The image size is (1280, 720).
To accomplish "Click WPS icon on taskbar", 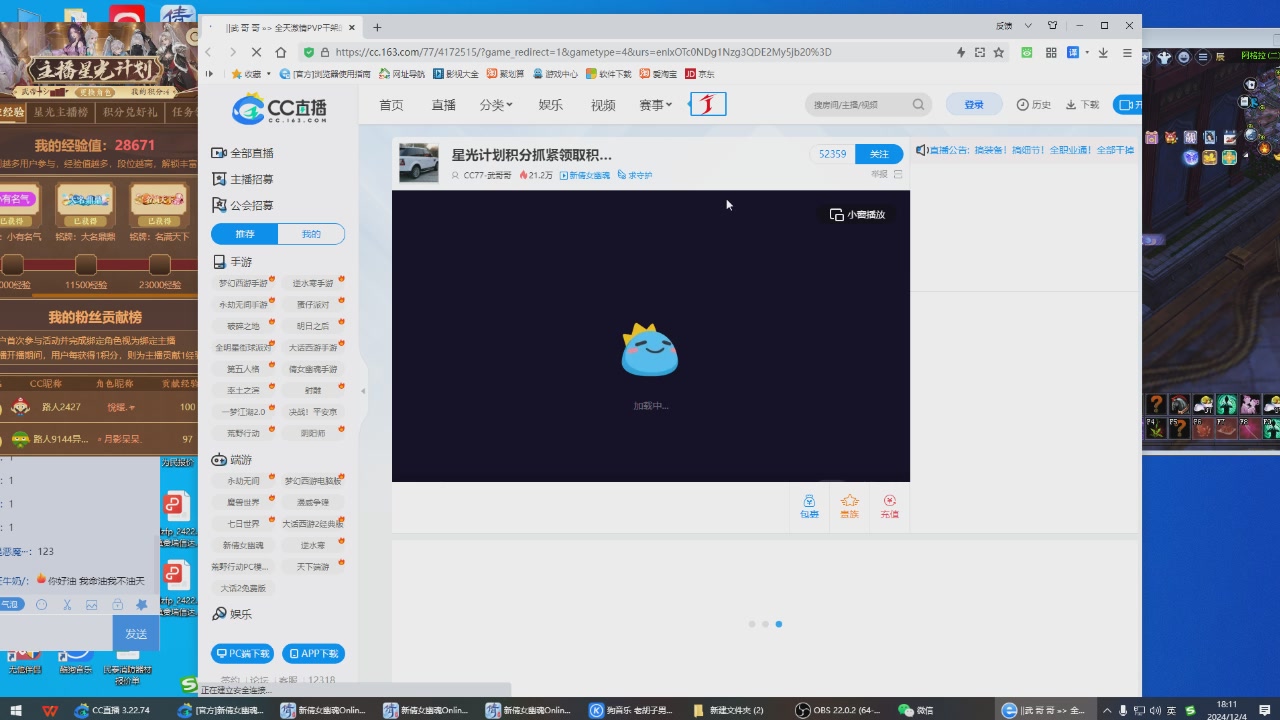I will tap(50, 710).
